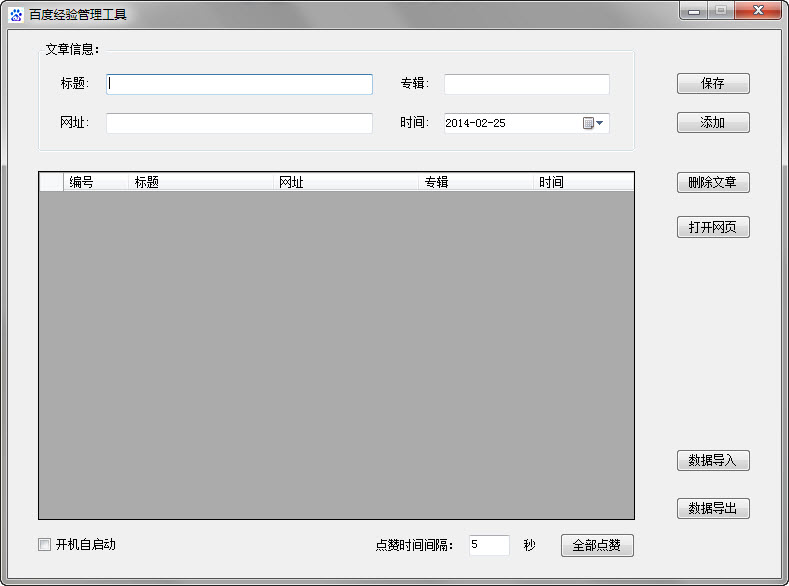This screenshot has height=586, width=789.
Task: Click the 数据导出 button
Action: pyautogui.click(x=713, y=508)
